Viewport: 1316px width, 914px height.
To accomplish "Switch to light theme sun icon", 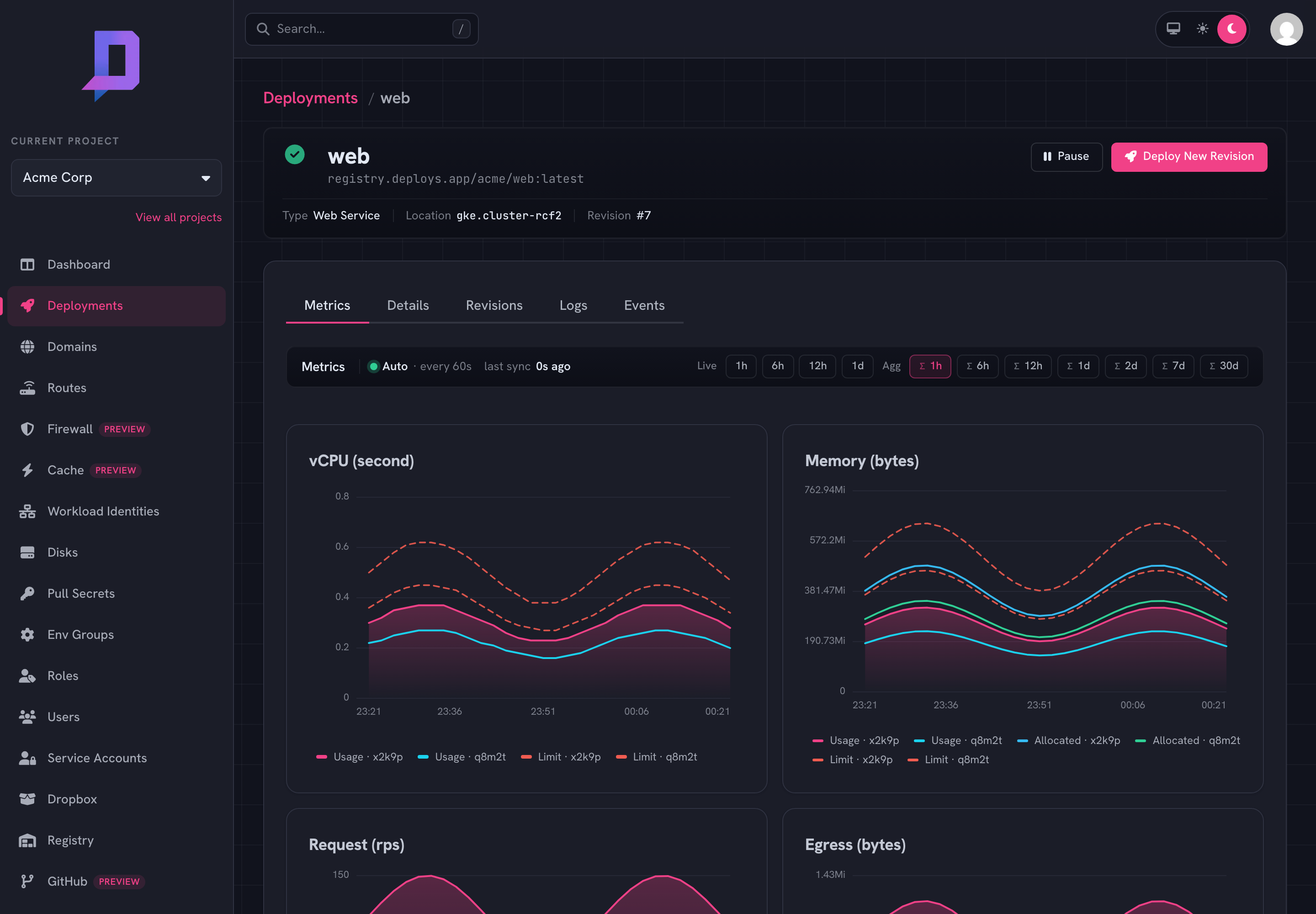I will tap(1203, 29).
